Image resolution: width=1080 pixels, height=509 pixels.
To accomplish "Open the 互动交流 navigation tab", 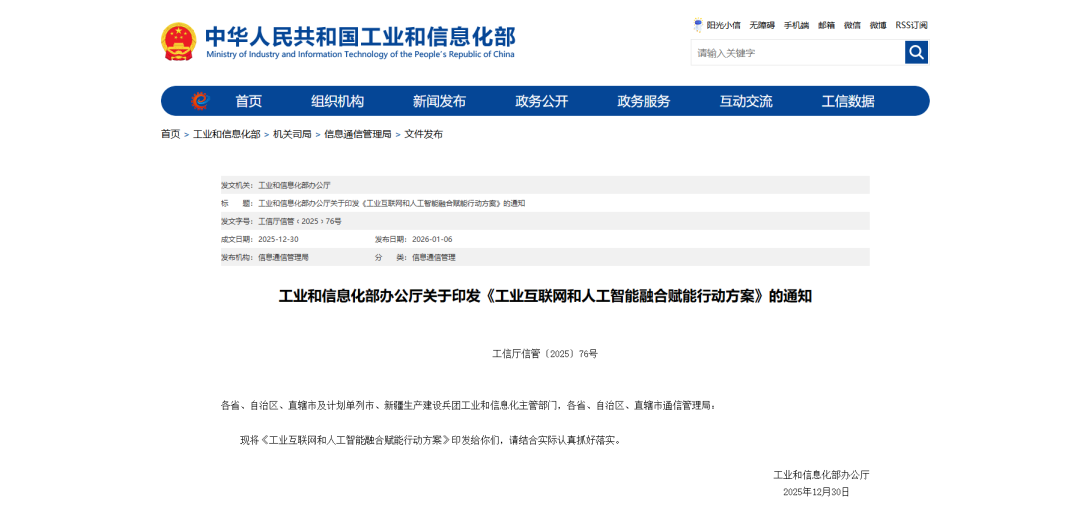I will pyautogui.click(x=746, y=101).
